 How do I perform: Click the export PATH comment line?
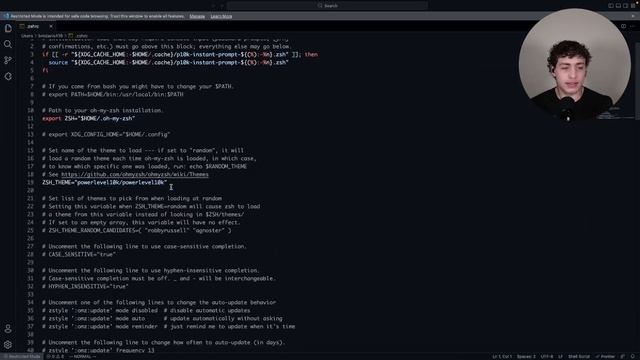pos(113,94)
